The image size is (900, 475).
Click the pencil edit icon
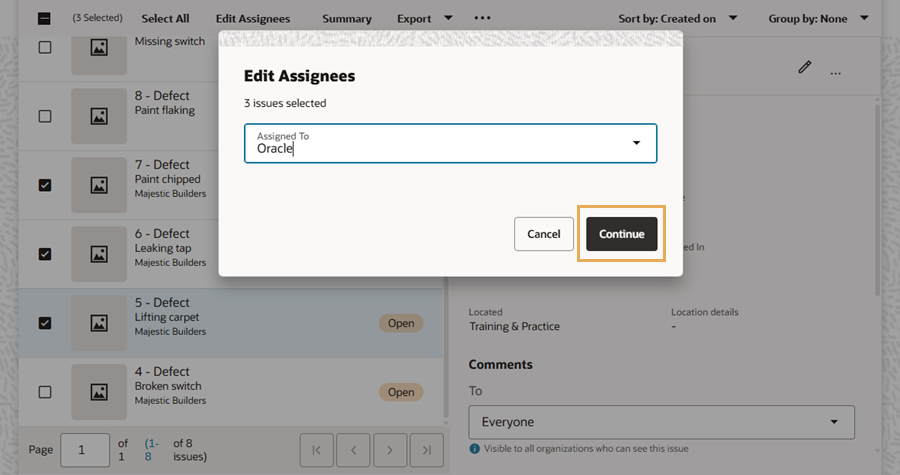tap(805, 68)
